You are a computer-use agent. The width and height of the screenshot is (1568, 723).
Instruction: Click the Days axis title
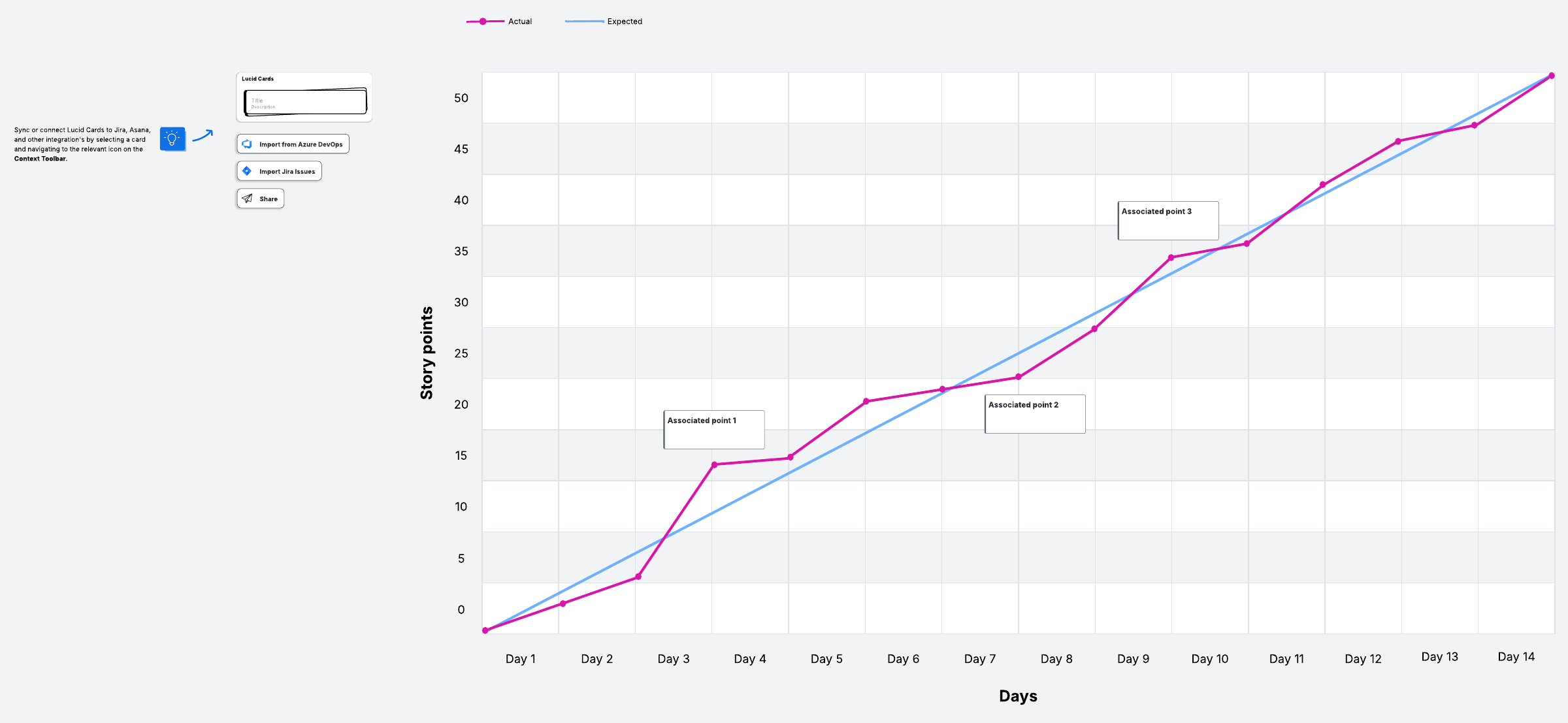(1018, 696)
